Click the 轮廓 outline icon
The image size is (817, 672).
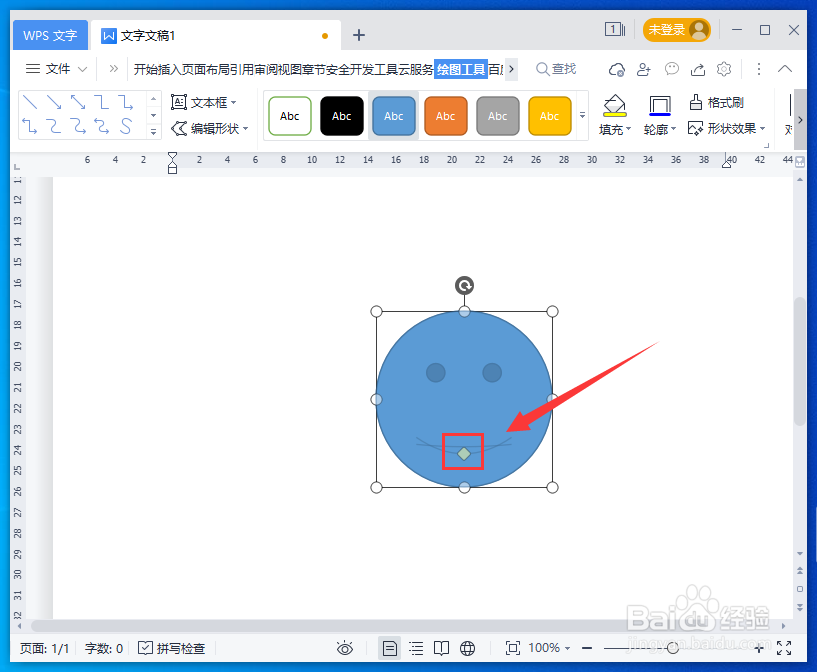point(658,103)
